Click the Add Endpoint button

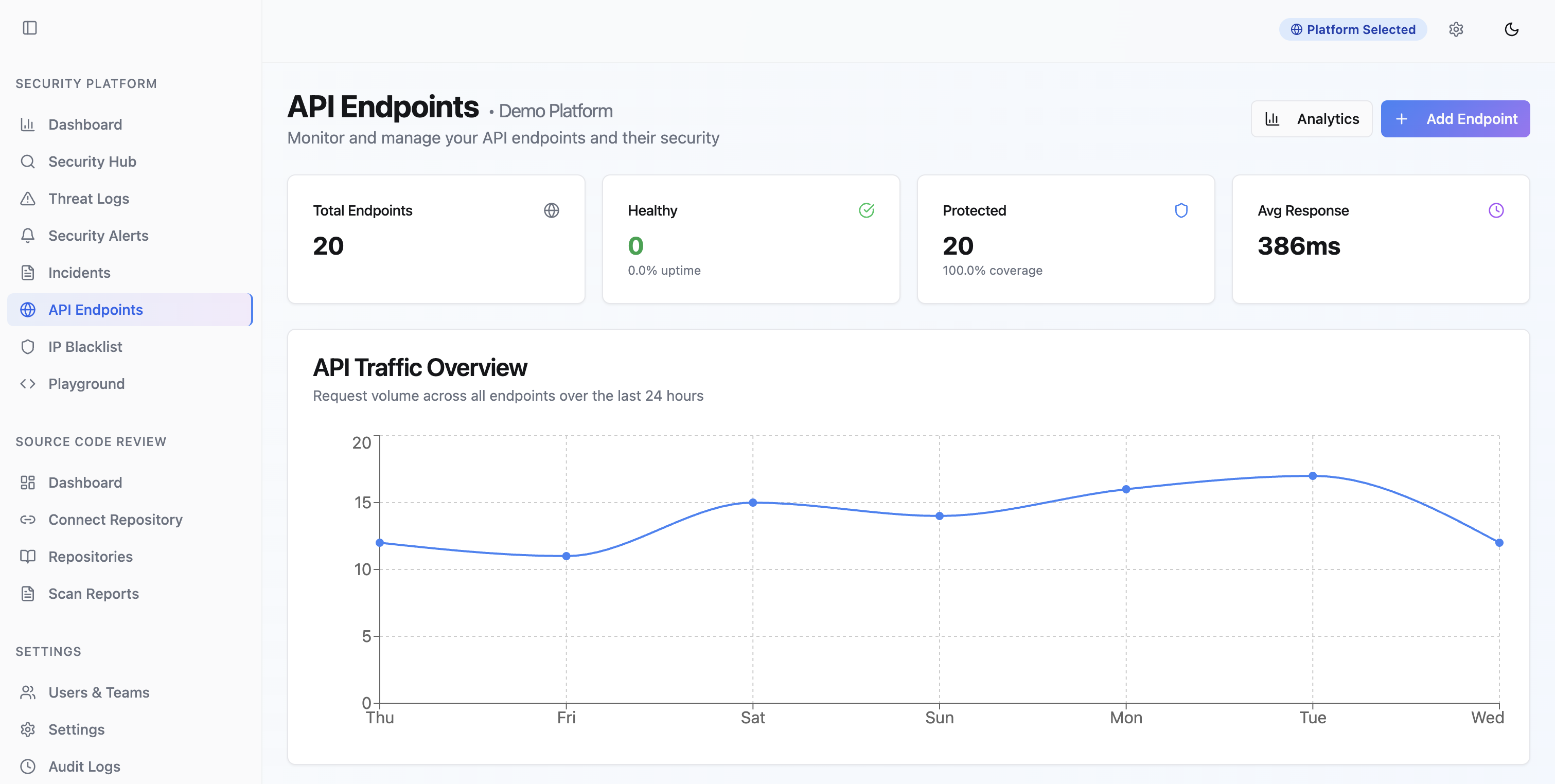click(x=1455, y=118)
